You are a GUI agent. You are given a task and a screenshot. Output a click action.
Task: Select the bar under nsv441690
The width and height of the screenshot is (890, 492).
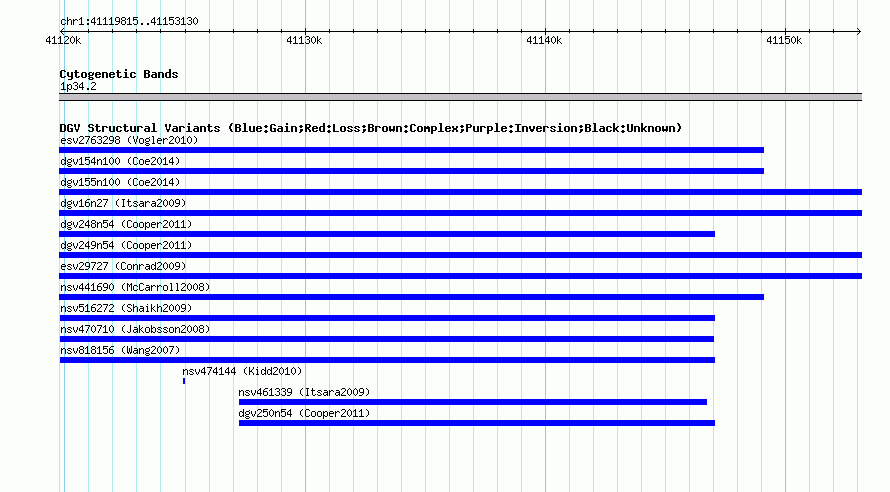pyautogui.click(x=412, y=297)
